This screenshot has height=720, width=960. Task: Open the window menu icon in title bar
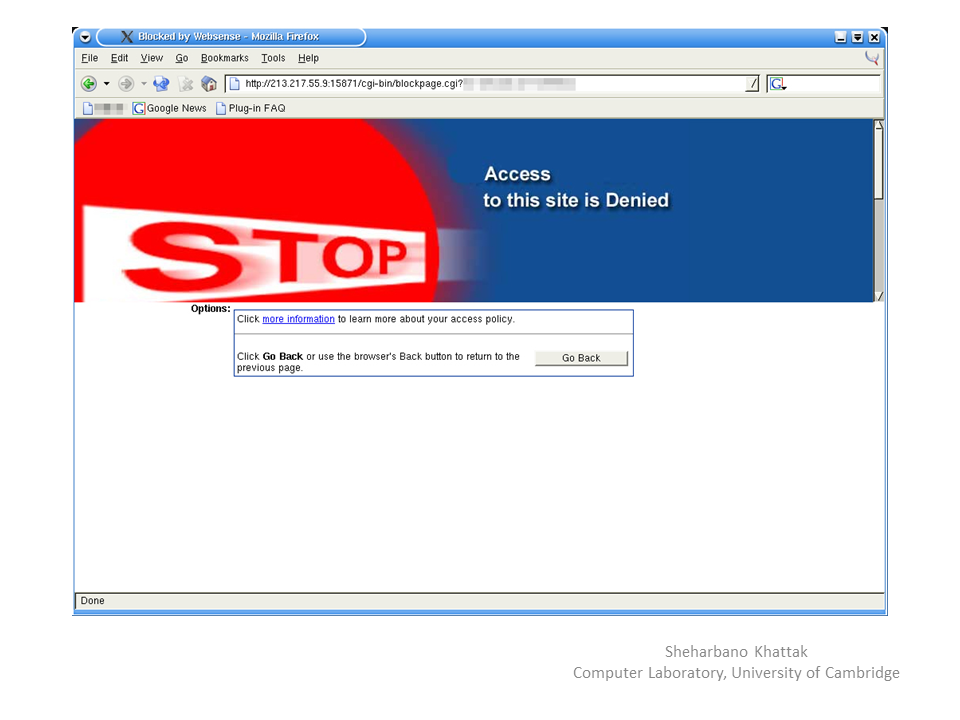[85, 37]
